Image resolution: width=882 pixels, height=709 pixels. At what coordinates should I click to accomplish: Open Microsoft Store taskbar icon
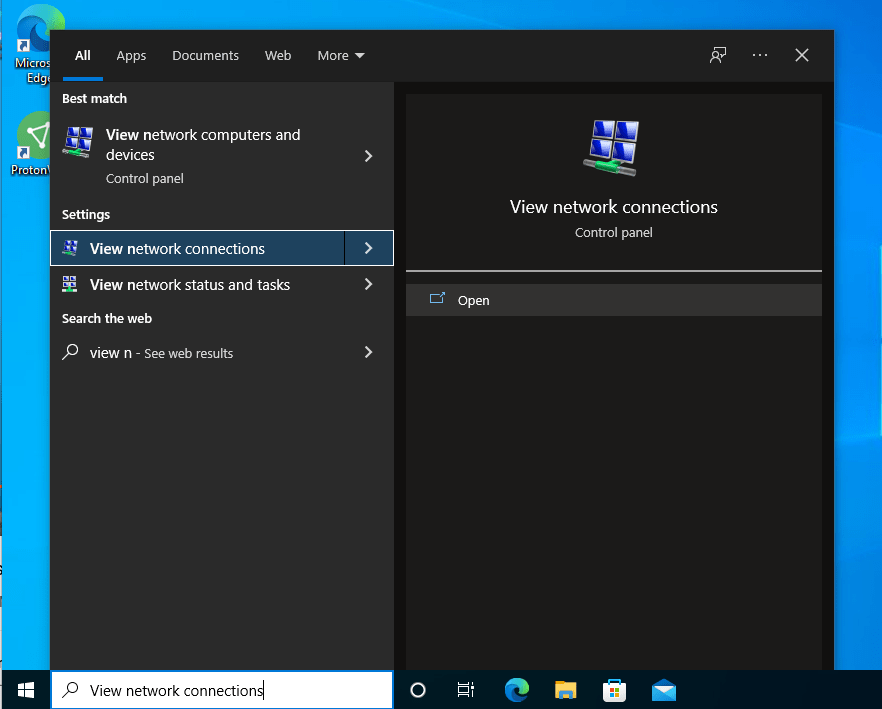(x=614, y=690)
